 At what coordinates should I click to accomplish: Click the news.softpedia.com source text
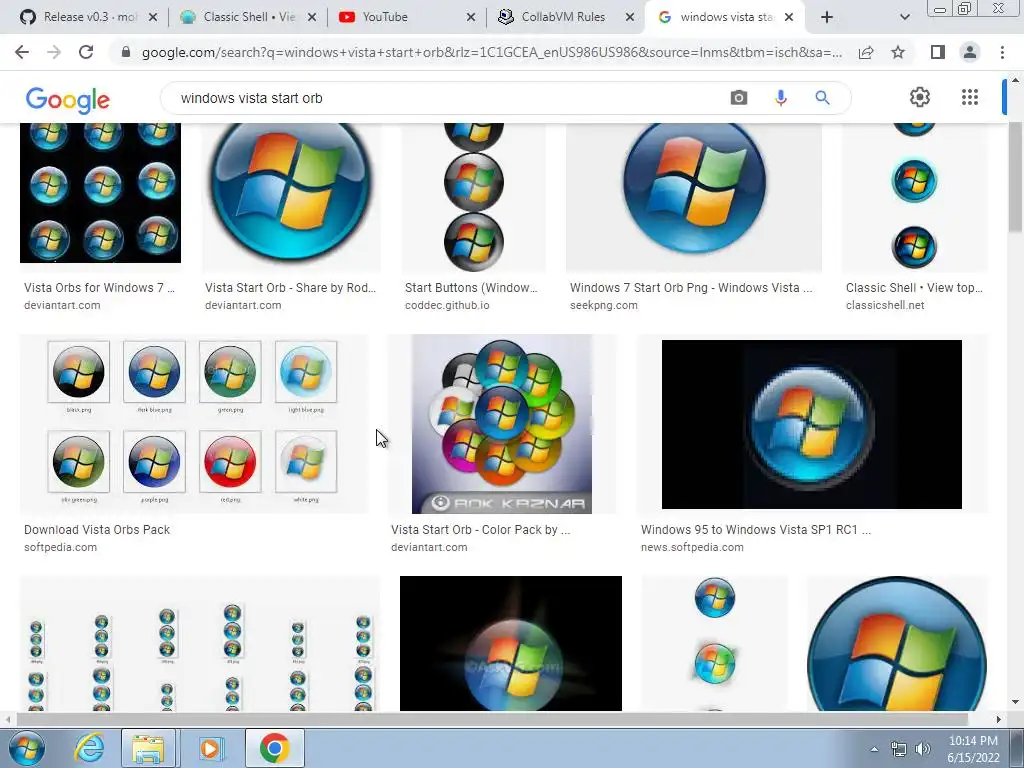tap(692, 547)
